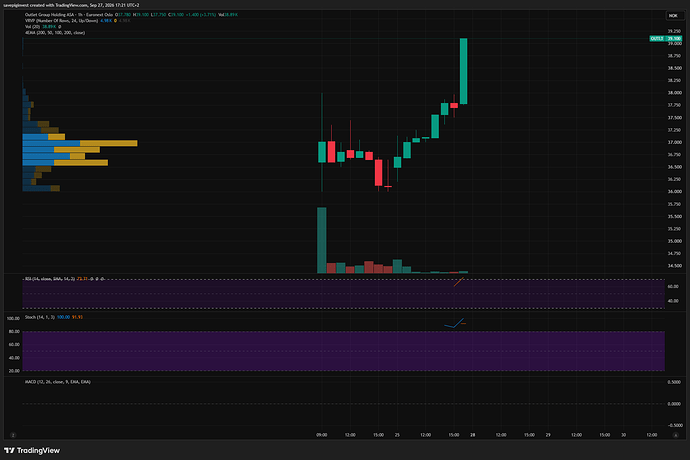The width and height of the screenshot is (690, 460).
Task: Click the Outlet Group Holding ASA symbol title
Action: tap(69, 15)
